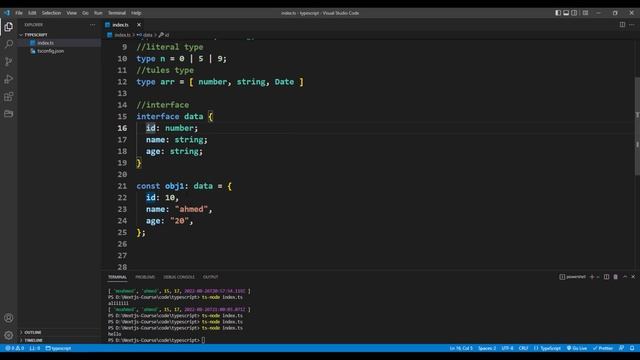Split the terminal
This screenshot has height=360, width=640.
point(607,277)
